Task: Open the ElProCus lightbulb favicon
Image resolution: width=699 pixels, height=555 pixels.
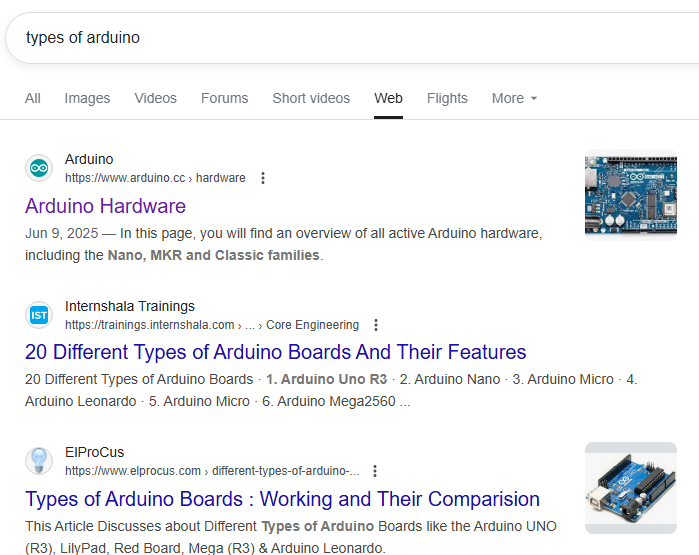Action: (x=39, y=461)
